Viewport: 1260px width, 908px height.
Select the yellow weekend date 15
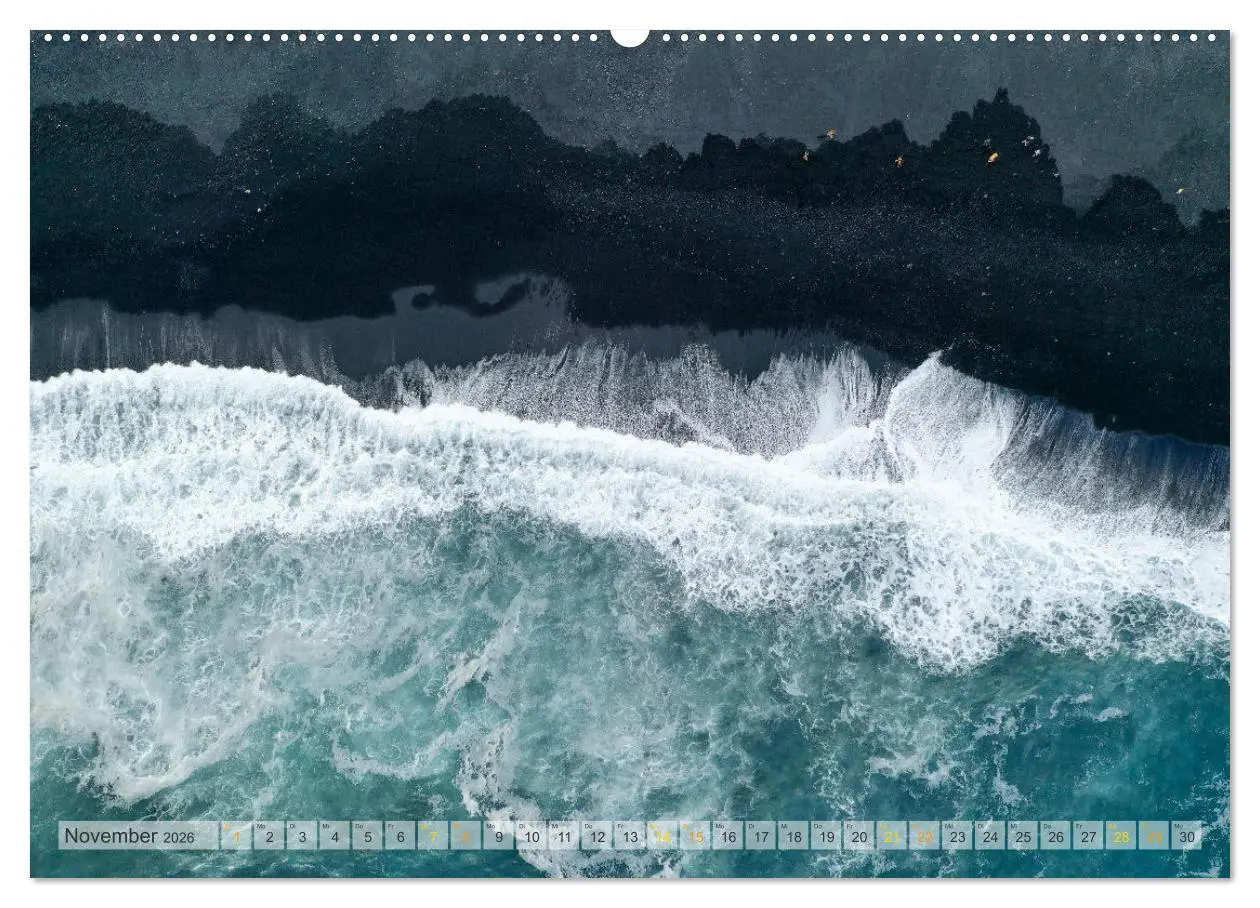(x=695, y=836)
